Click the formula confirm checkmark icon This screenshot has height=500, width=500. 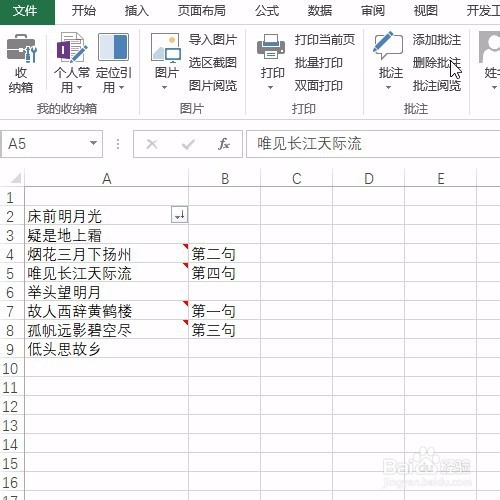pos(188,144)
